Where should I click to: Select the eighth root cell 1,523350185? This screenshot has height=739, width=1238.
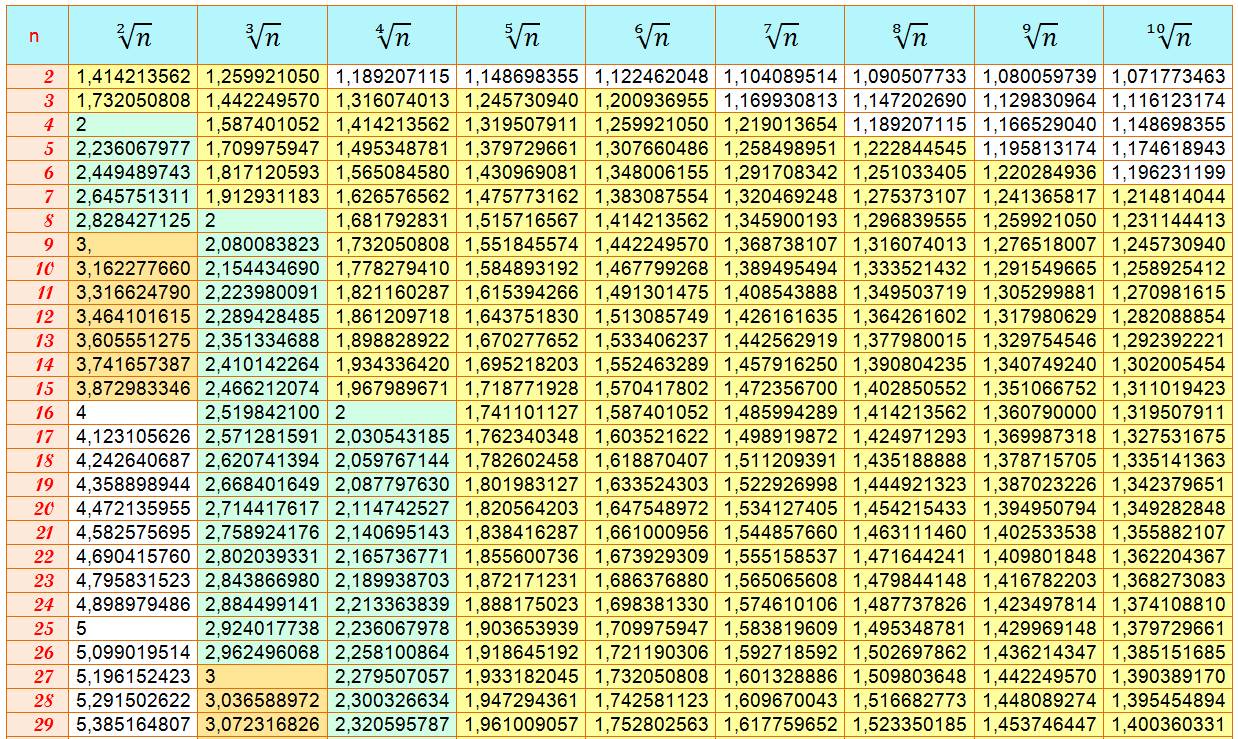[909, 724]
